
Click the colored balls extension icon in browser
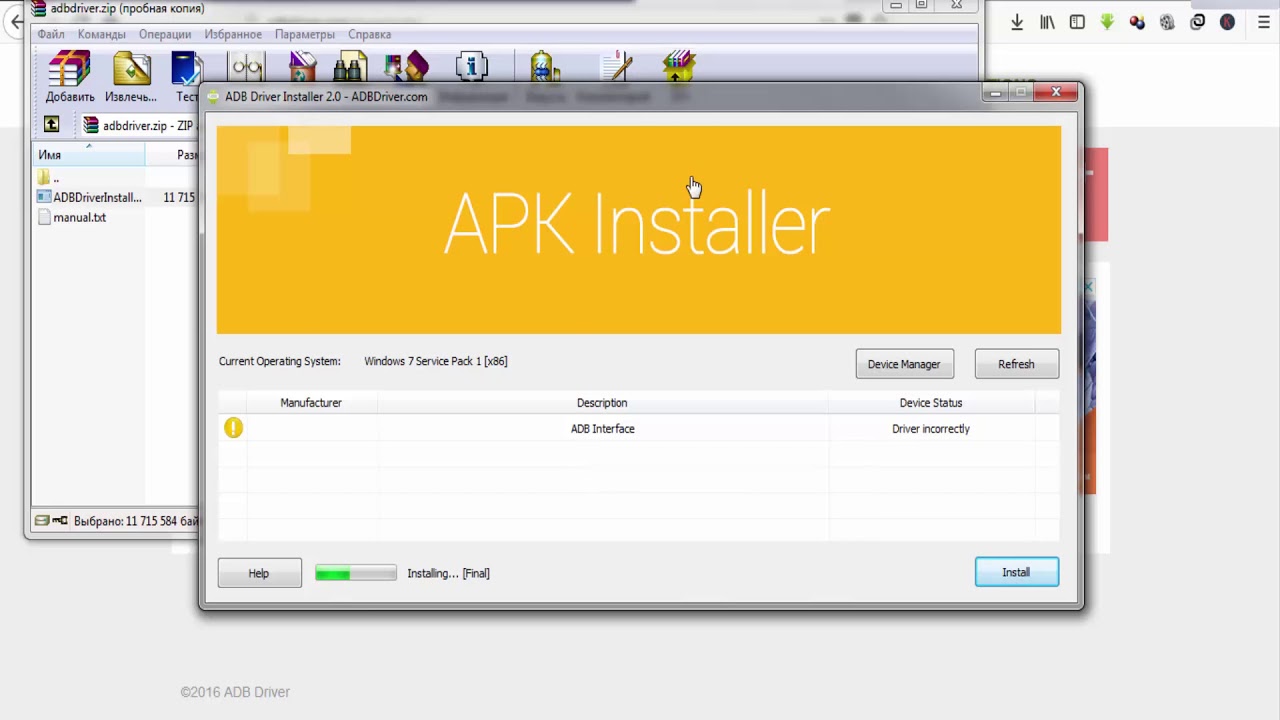point(1137,22)
